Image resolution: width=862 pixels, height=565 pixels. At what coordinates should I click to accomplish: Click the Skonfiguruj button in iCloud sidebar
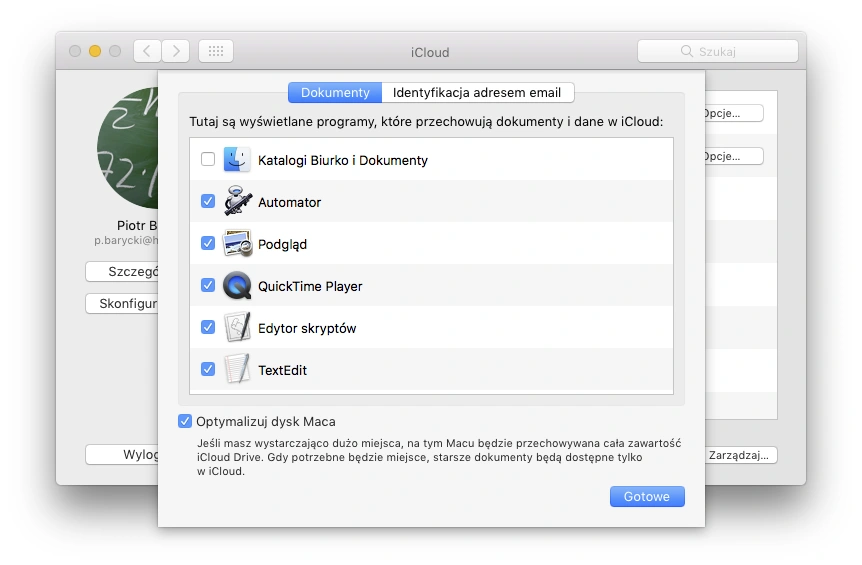point(122,303)
